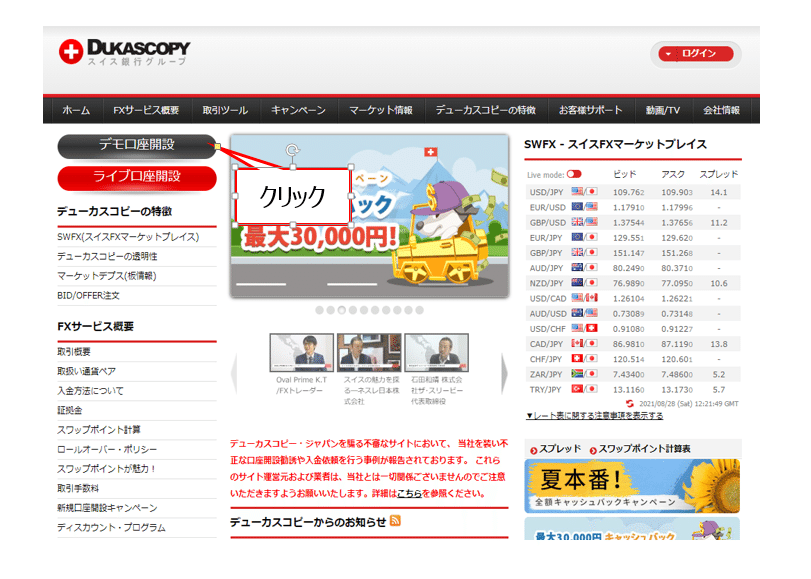Open ディスカウント・プログラム link

pyautogui.click(x=111, y=528)
